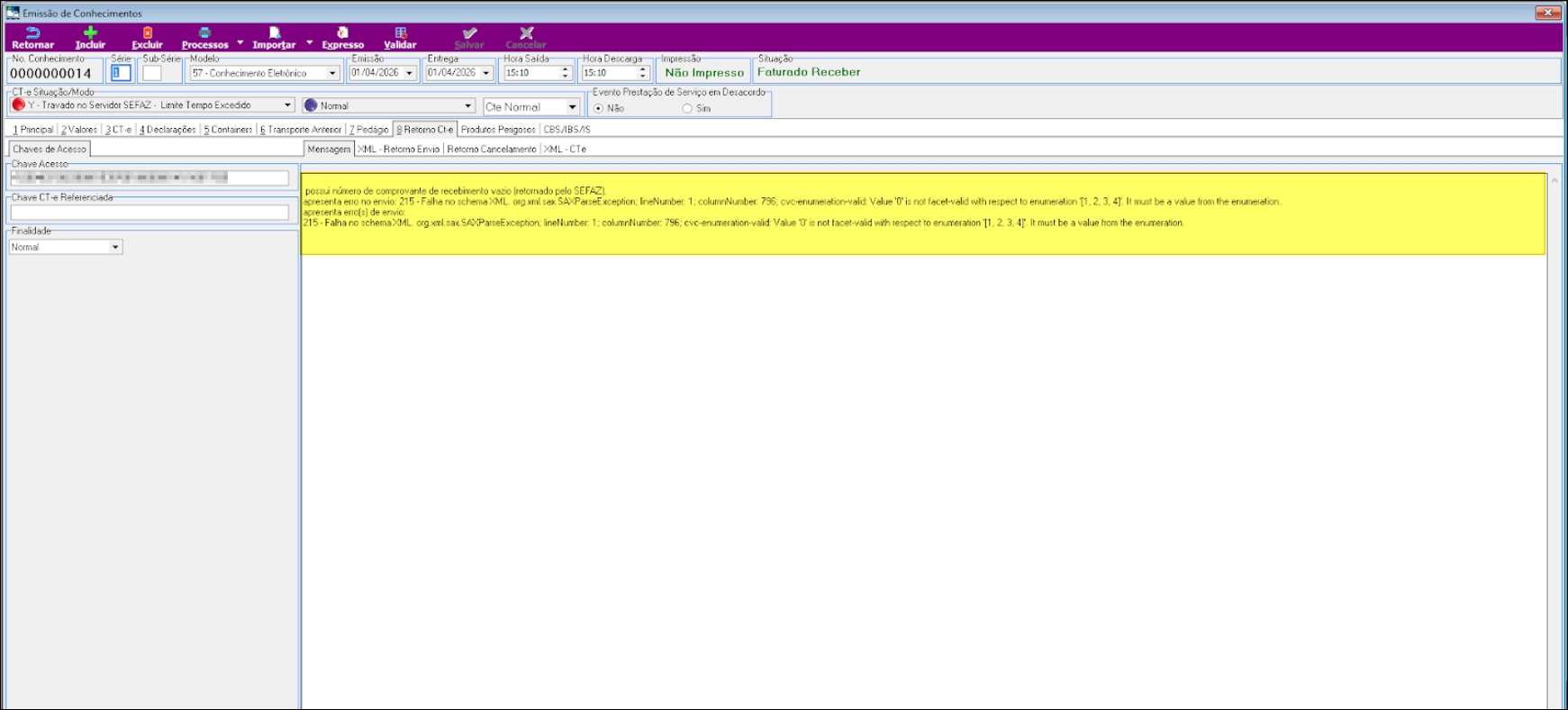The height and width of the screenshot is (710, 1568).
Task: Select the Não radio button
Action: point(599,108)
